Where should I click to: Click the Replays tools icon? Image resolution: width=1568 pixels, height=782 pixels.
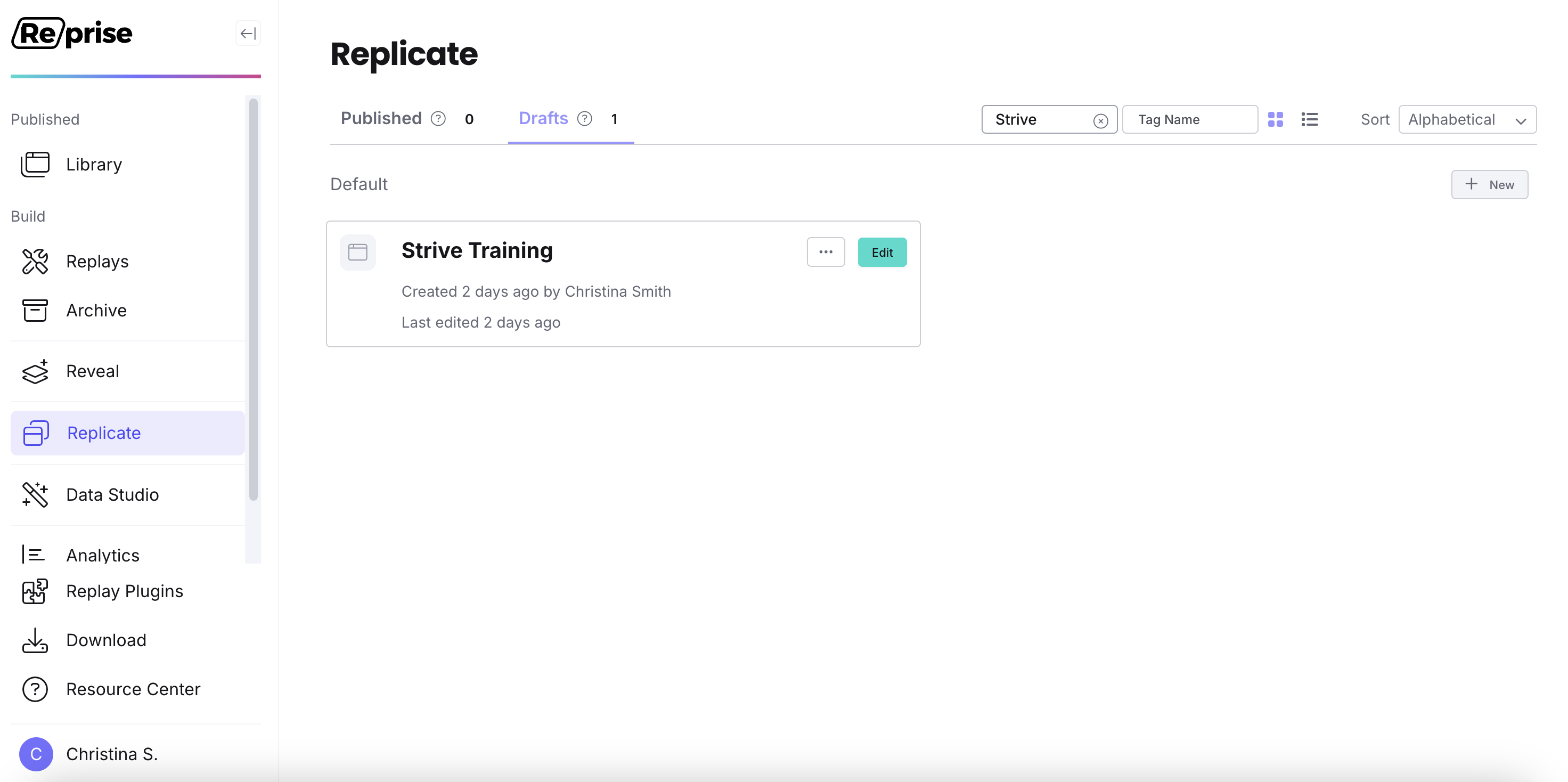pos(35,262)
